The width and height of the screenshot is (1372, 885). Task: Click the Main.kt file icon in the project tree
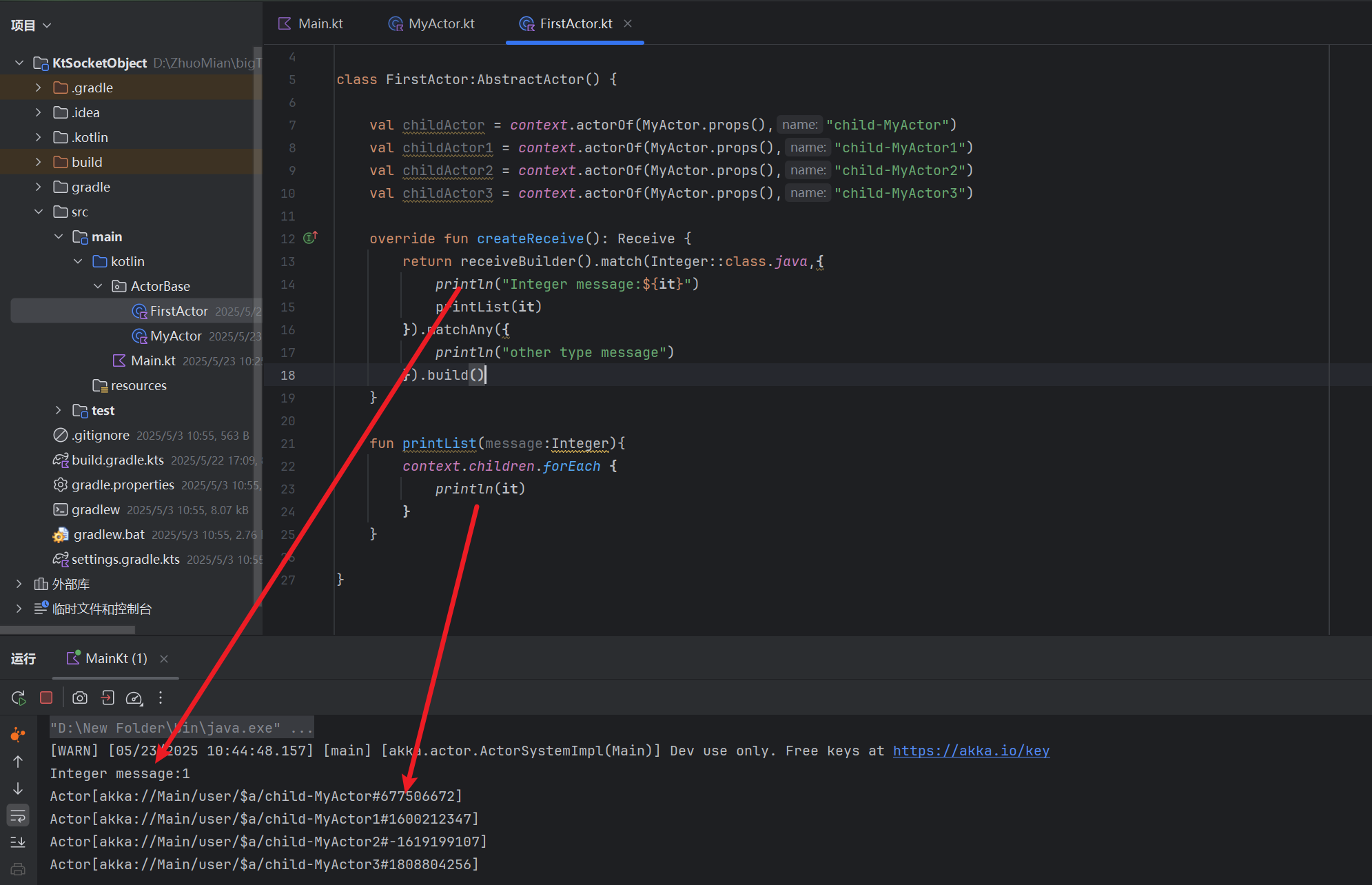coord(119,360)
